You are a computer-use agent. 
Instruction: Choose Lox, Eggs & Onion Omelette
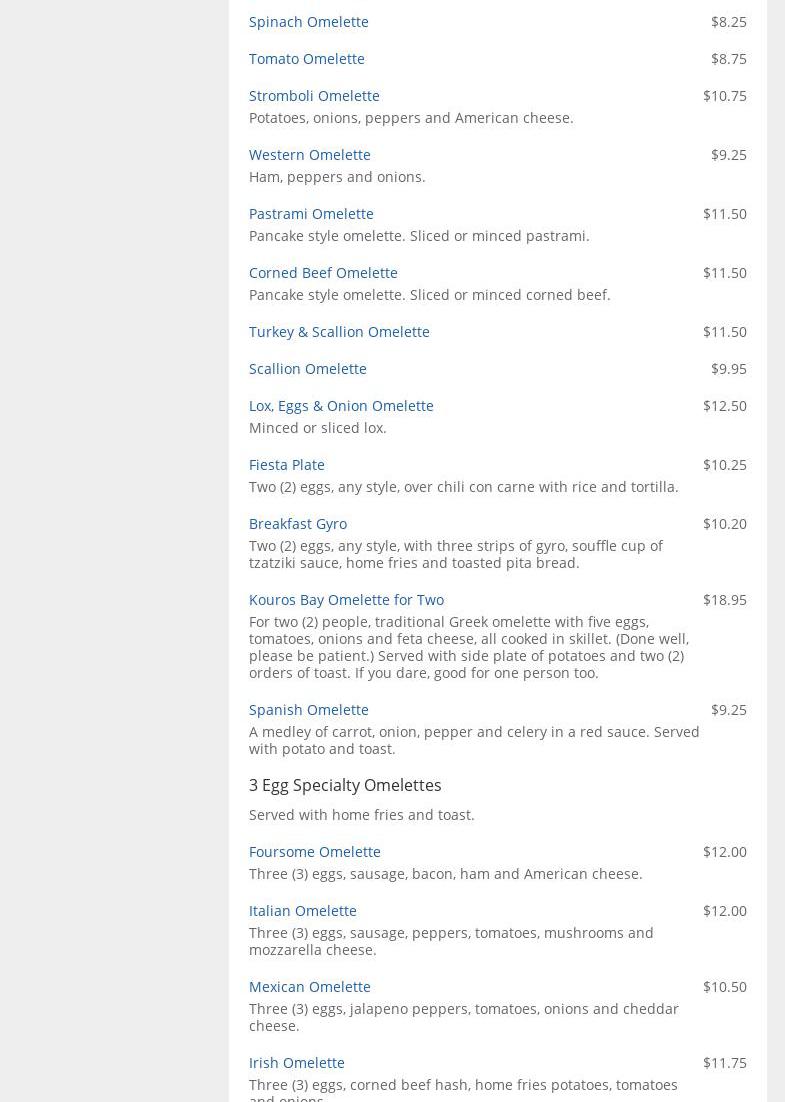(x=341, y=405)
